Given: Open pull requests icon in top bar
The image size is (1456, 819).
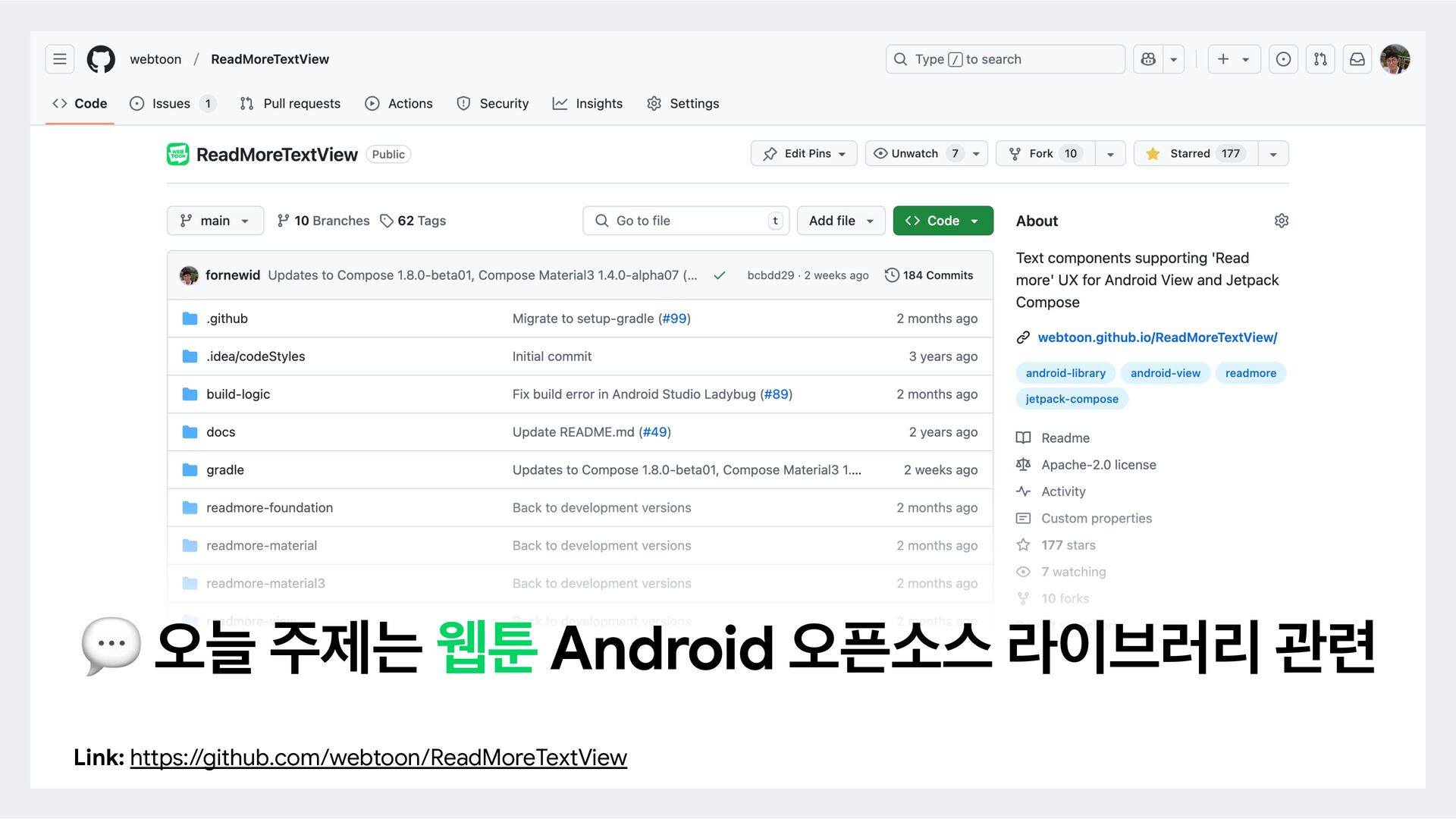Looking at the screenshot, I should click(x=1320, y=59).
